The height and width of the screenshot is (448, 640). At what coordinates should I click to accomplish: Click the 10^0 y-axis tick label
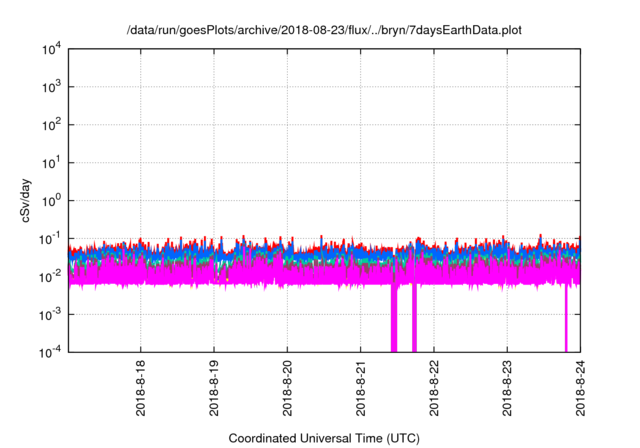pos(51,201)
